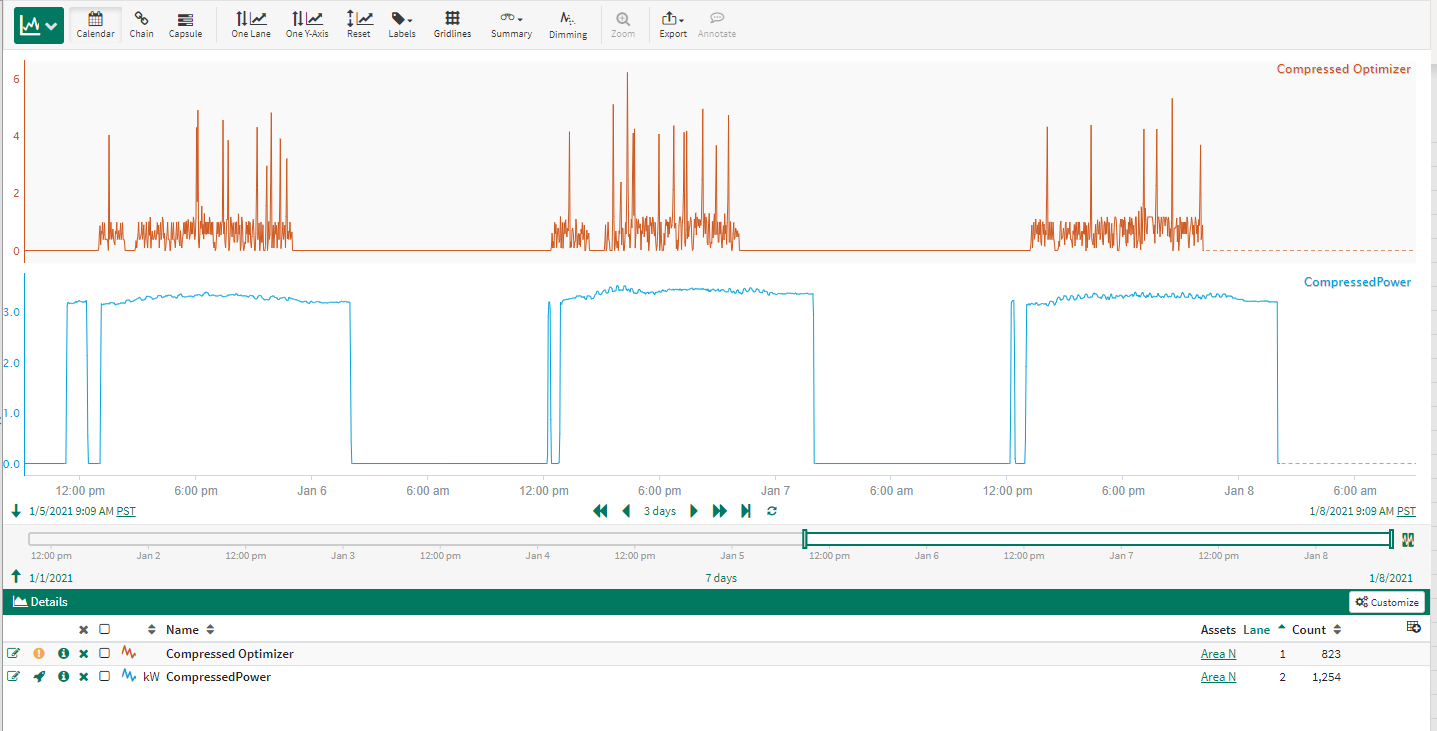This screenshot has height=731, width=1437.
Task: Switch to Capsule view in toolbar
Action: pyautogui.click(x=185, y=25)
